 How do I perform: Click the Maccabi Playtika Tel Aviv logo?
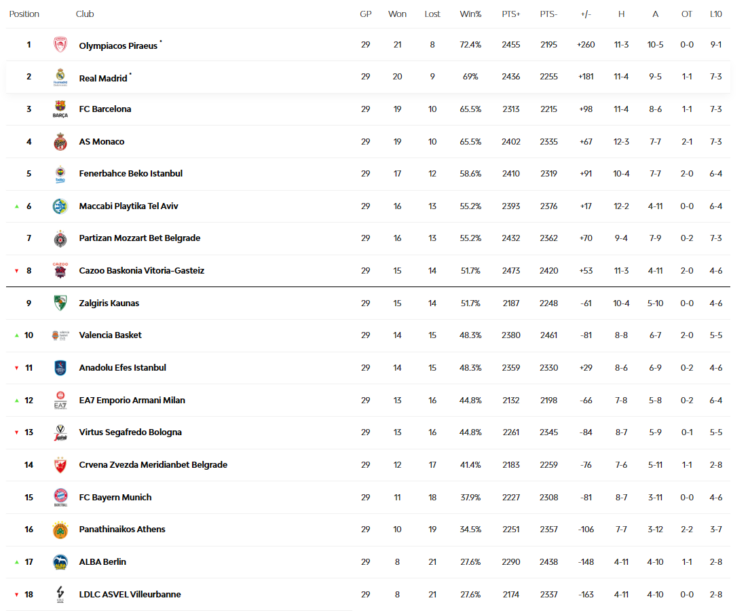pos(60,207)
